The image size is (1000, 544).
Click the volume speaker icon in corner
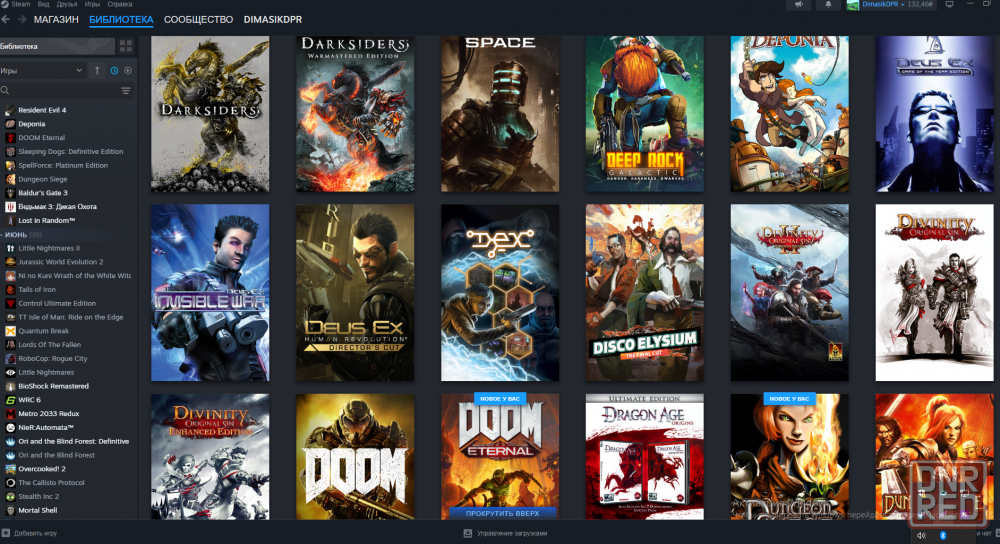coord(921,535)
